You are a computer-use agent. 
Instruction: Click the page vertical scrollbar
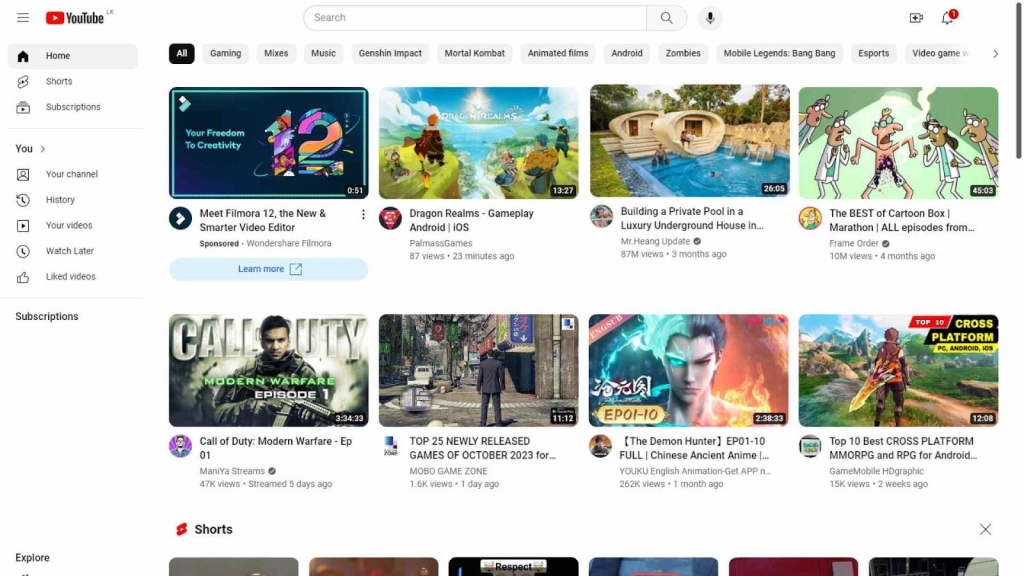[1018, 82]
